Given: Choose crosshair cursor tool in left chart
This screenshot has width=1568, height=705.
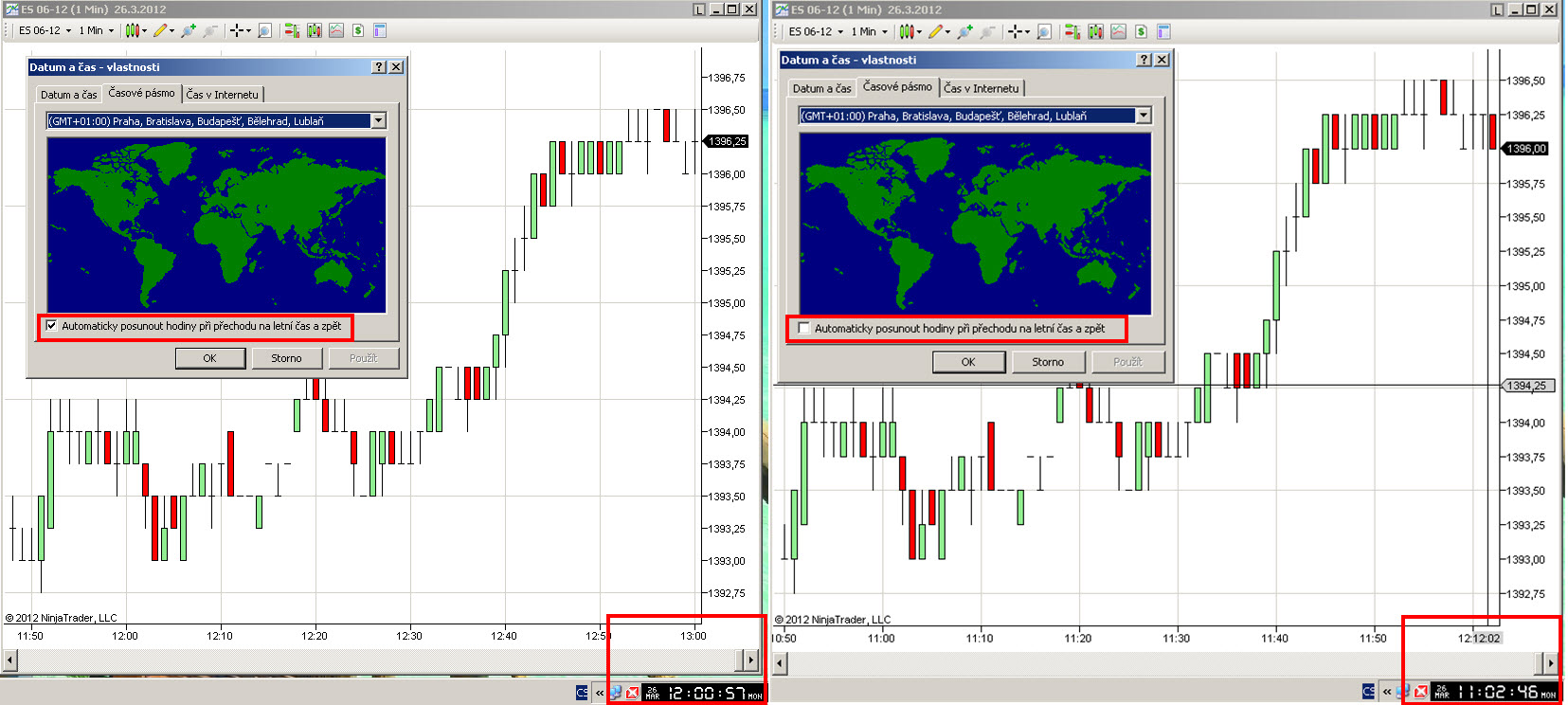Looking at the screenshot, I should pyautogui.click(x=239, y=30).
